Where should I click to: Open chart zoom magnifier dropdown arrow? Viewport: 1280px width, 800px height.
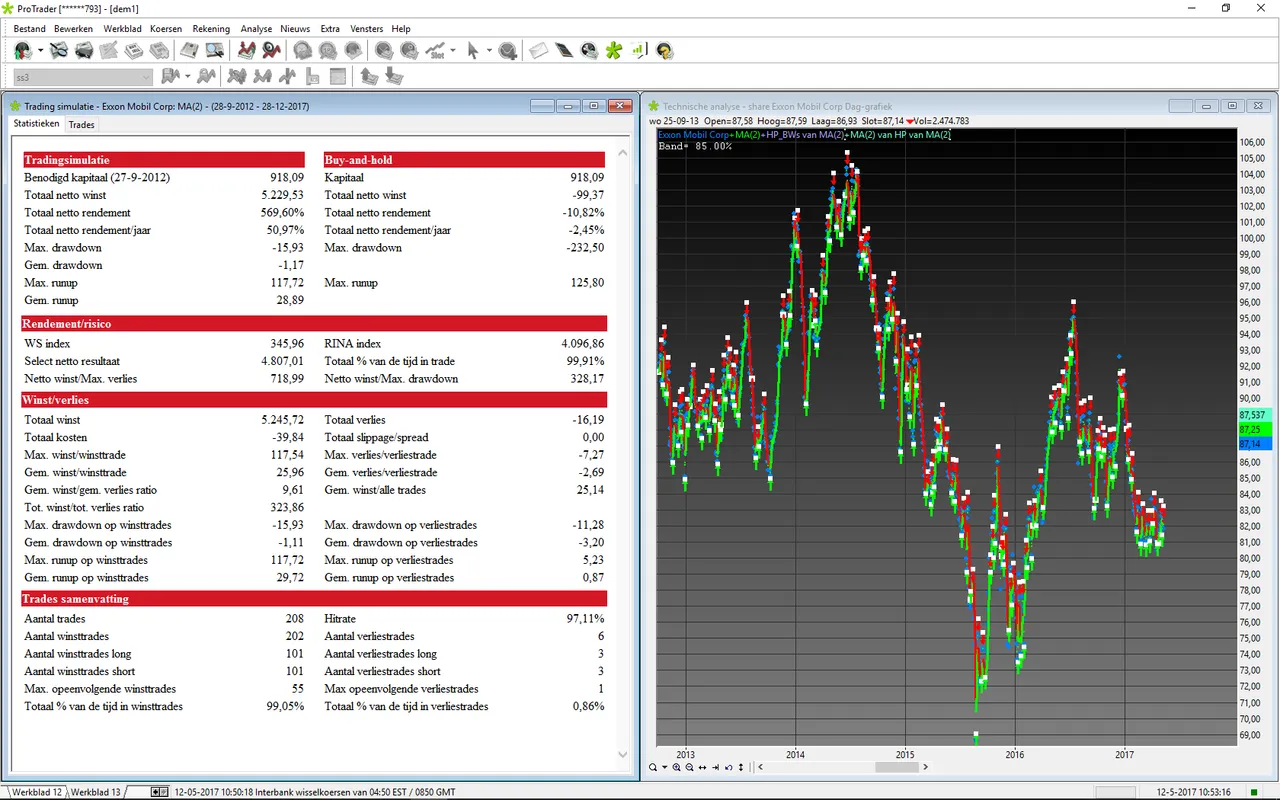pos(664,767)
